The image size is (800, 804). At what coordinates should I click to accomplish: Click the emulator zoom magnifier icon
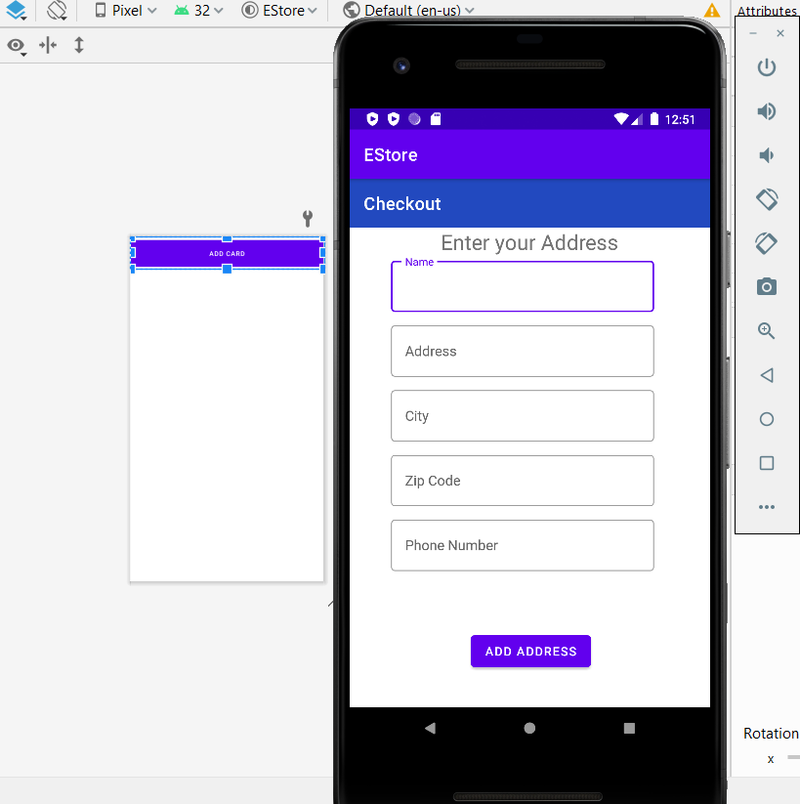pos(767,331)
